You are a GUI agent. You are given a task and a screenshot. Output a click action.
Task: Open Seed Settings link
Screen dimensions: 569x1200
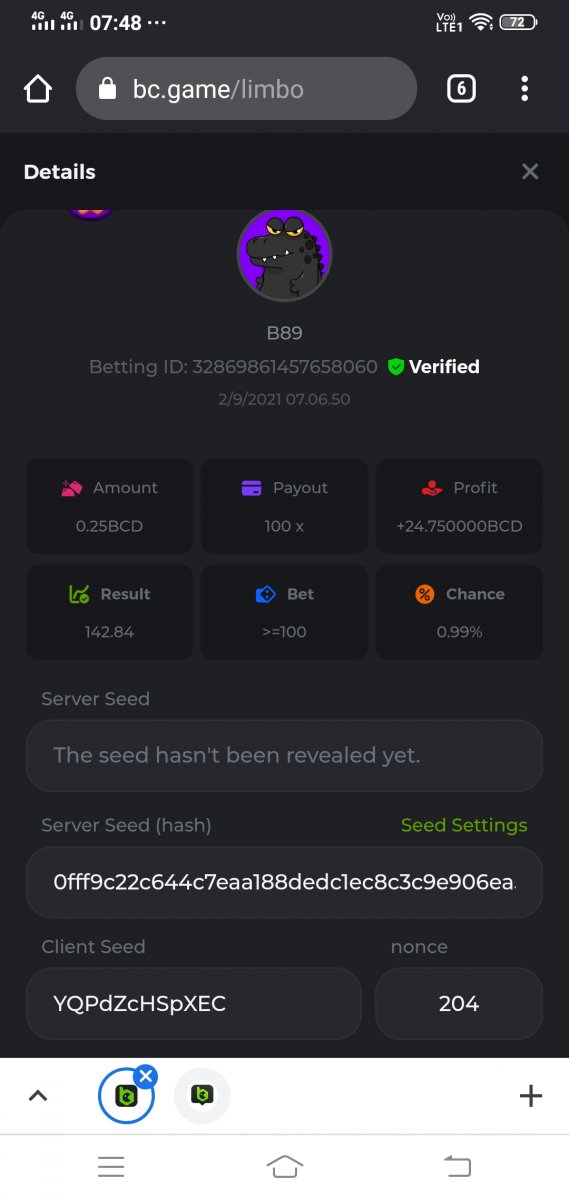pos(464,825)
